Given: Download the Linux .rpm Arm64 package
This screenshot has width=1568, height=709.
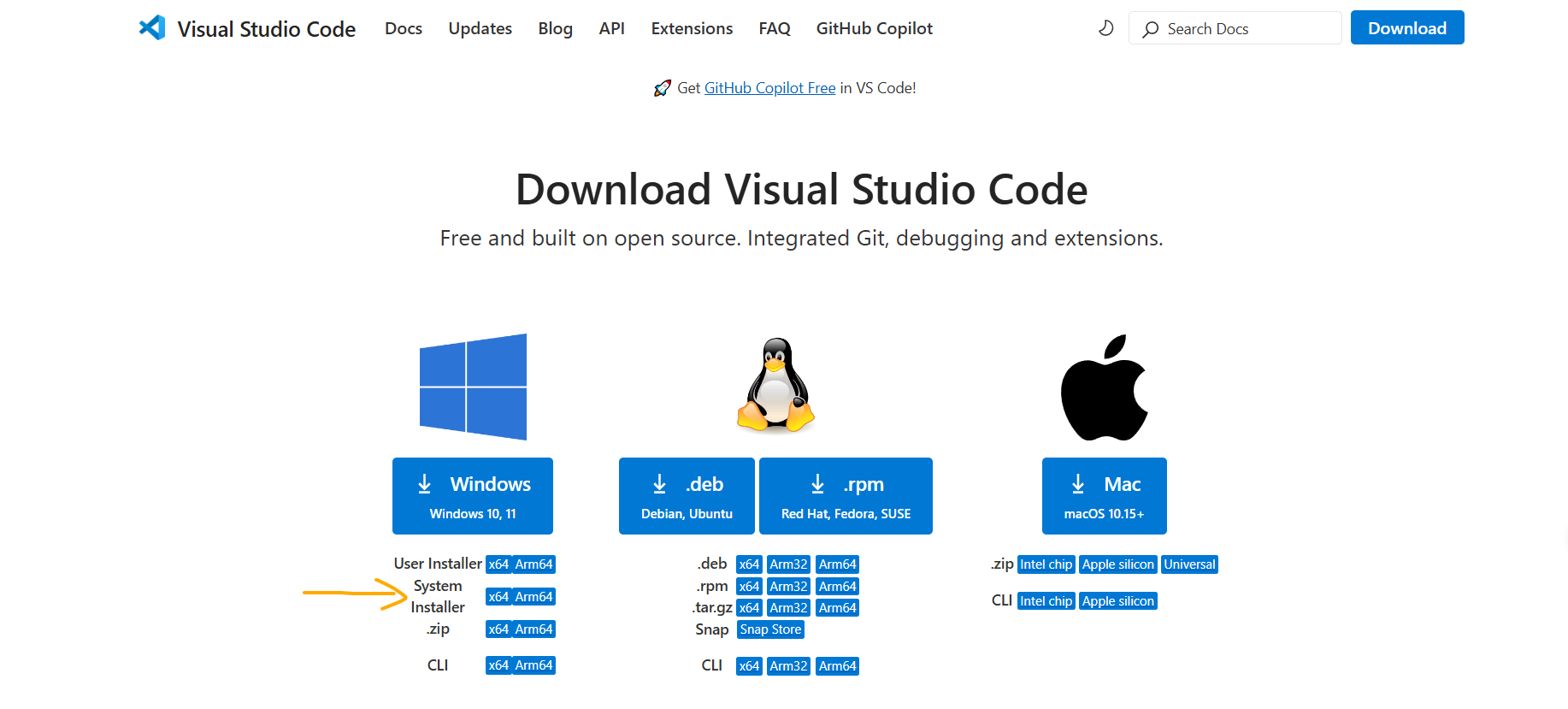Looking at the screenshot, I should coord(837,587).
